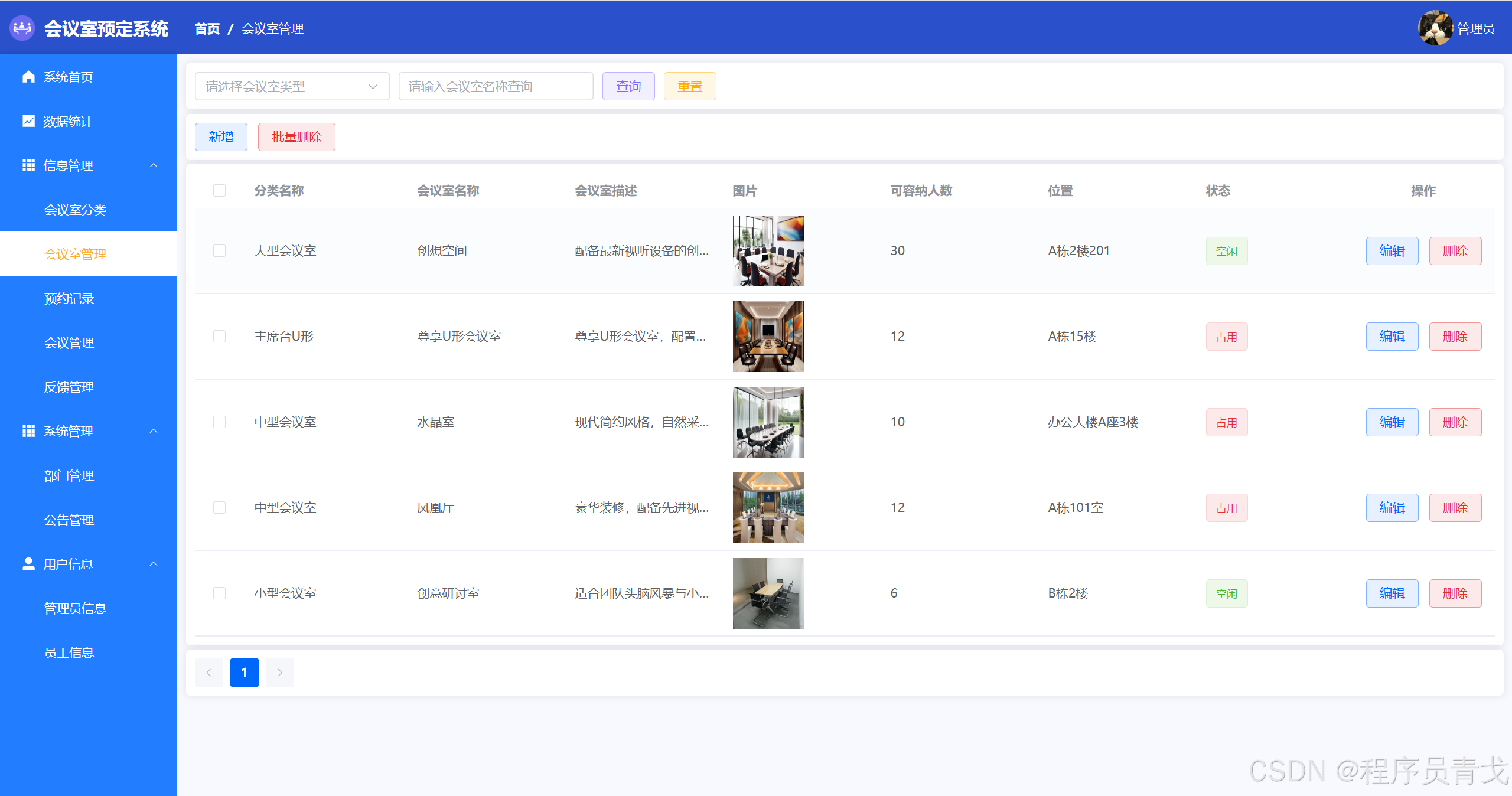Click the home icon beside 系统首页
This screenshot has width=1512, height=796.
click(28, 77)
